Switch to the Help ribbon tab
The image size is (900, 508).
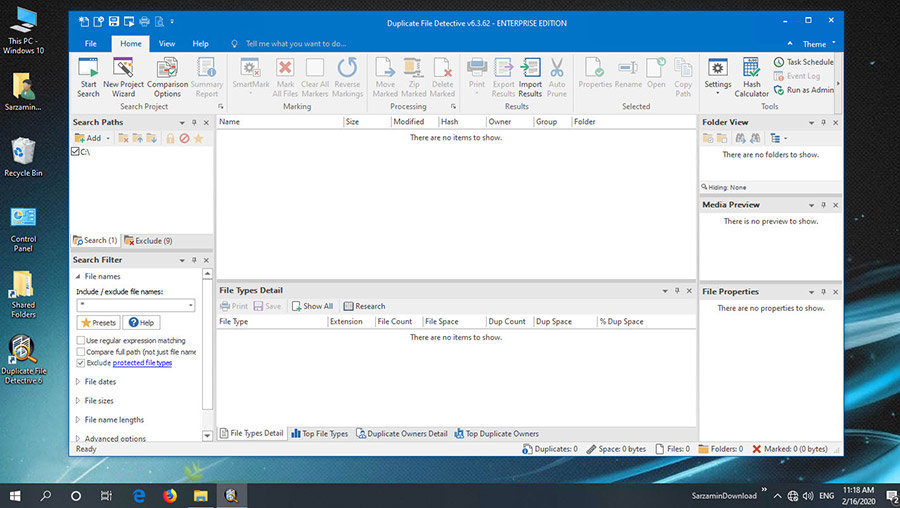coord(200,44)
